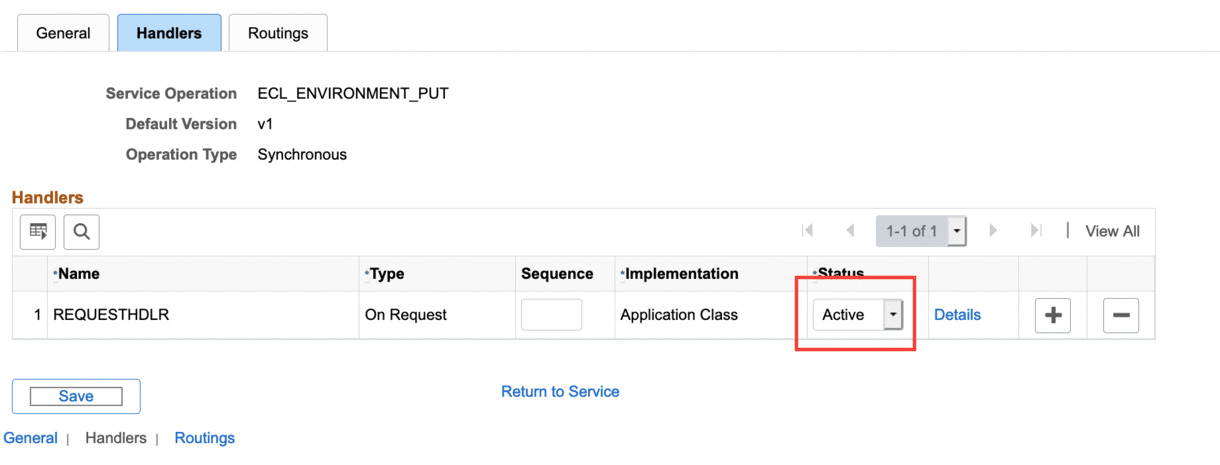This screenshot has width=1220, height=465.
Task: Click the magnifying glass find icon
Action: (81, 232)
